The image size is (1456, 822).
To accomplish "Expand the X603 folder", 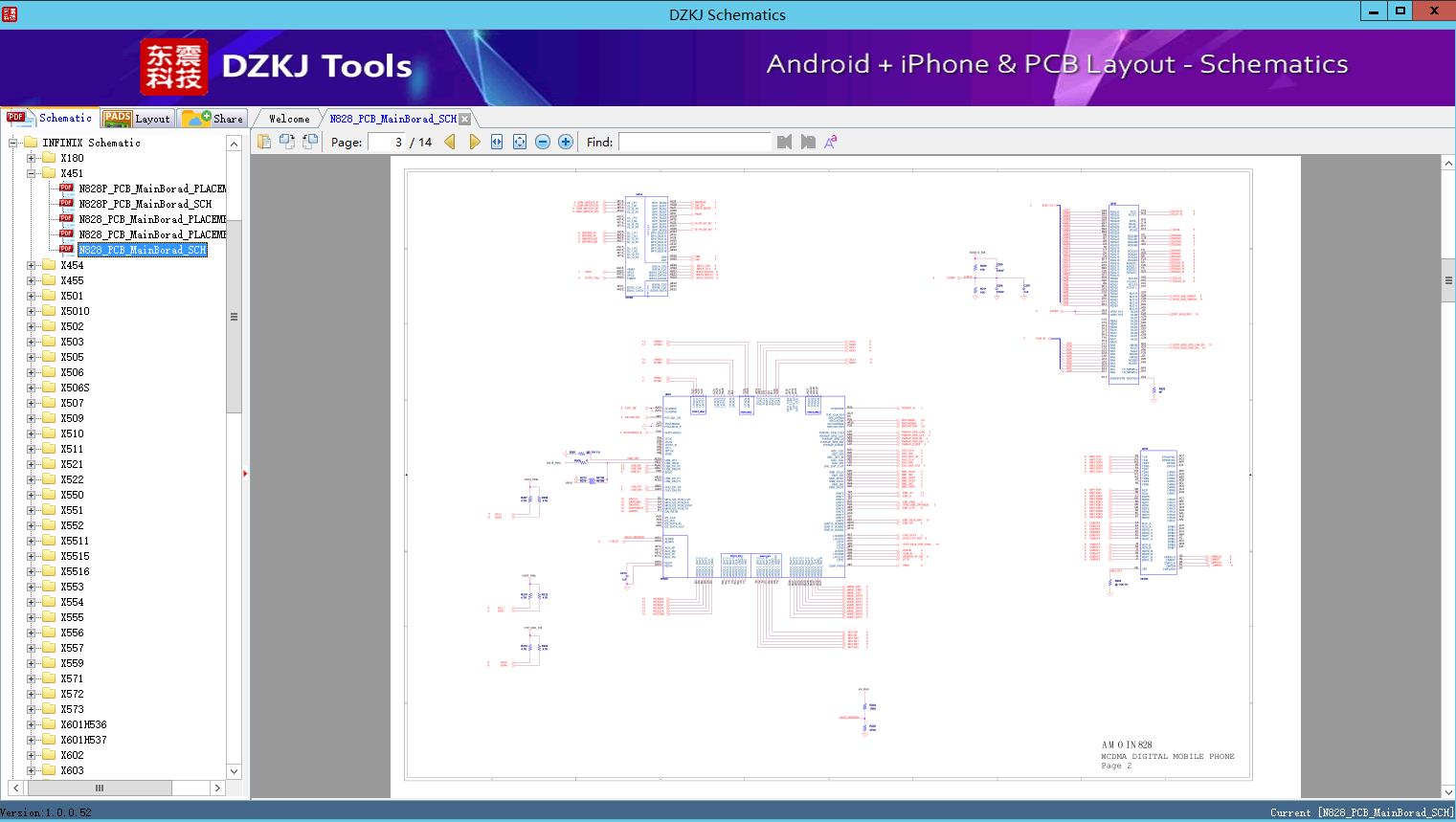I will (x=32, y=770).
